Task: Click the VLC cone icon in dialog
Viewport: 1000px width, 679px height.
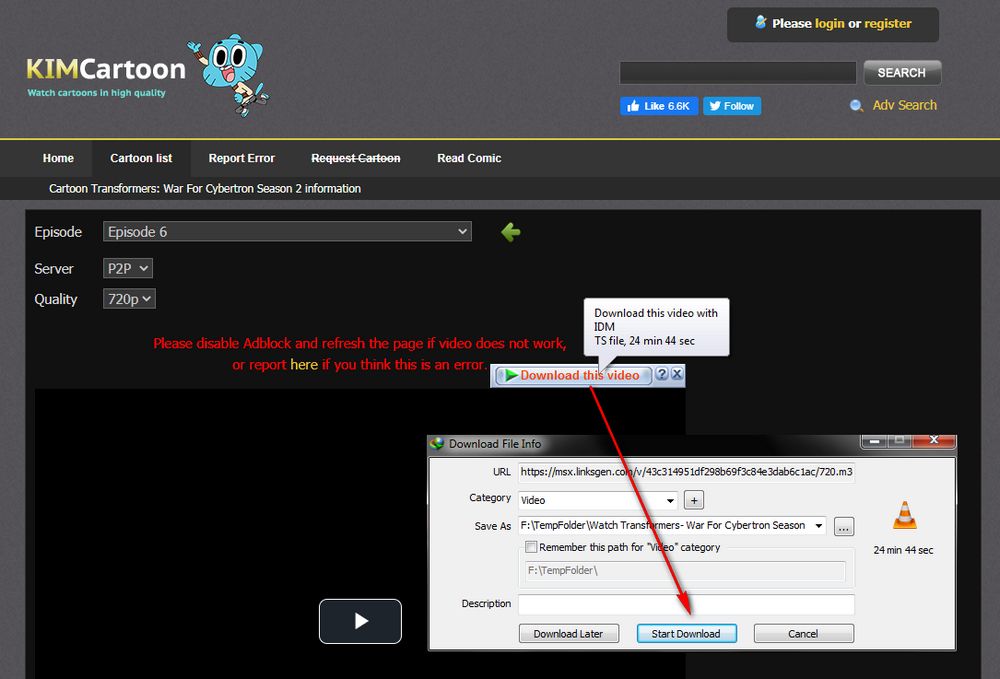Action: (x=904, y=515)
